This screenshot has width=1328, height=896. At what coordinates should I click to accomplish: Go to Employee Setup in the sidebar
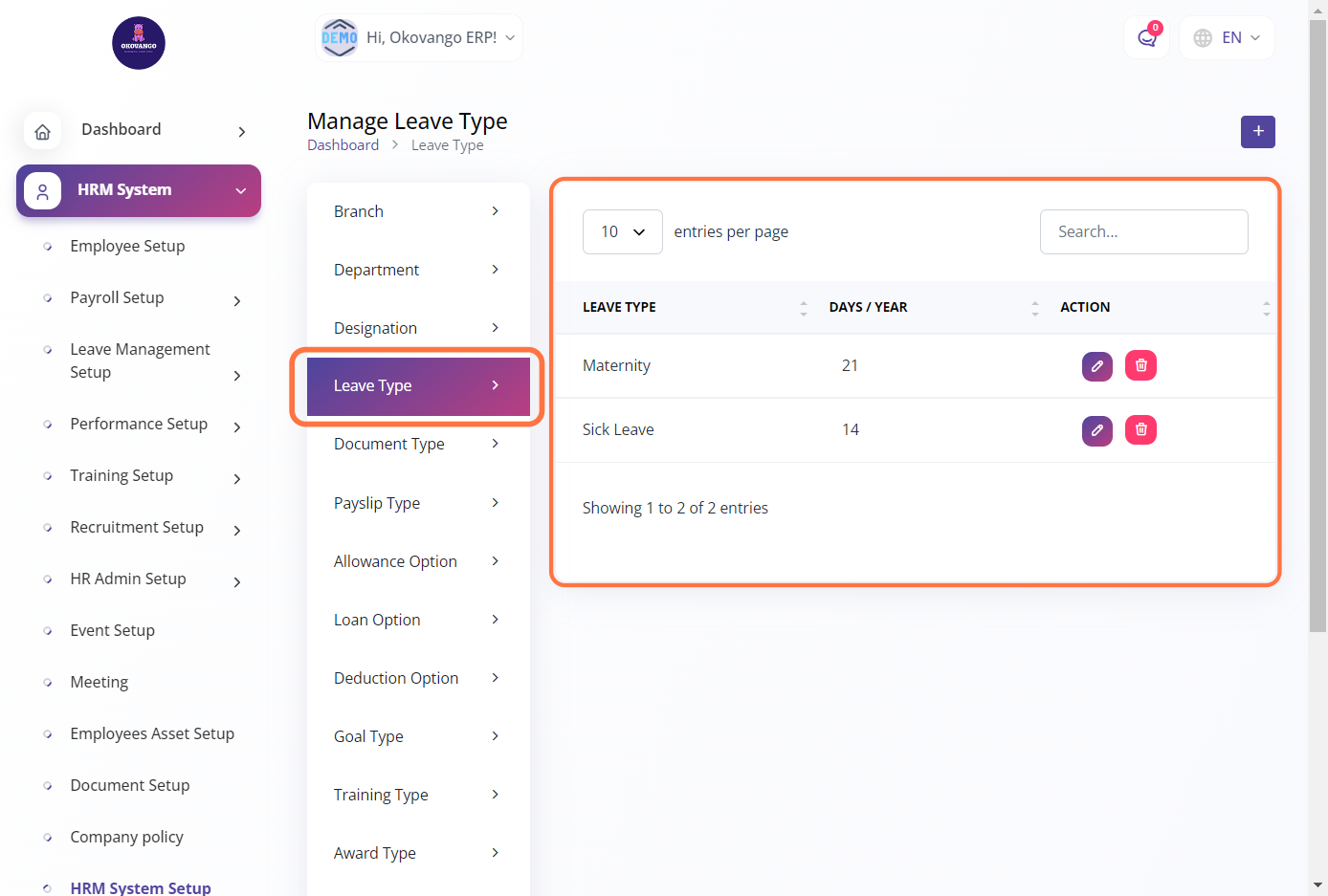pos(127,247)
